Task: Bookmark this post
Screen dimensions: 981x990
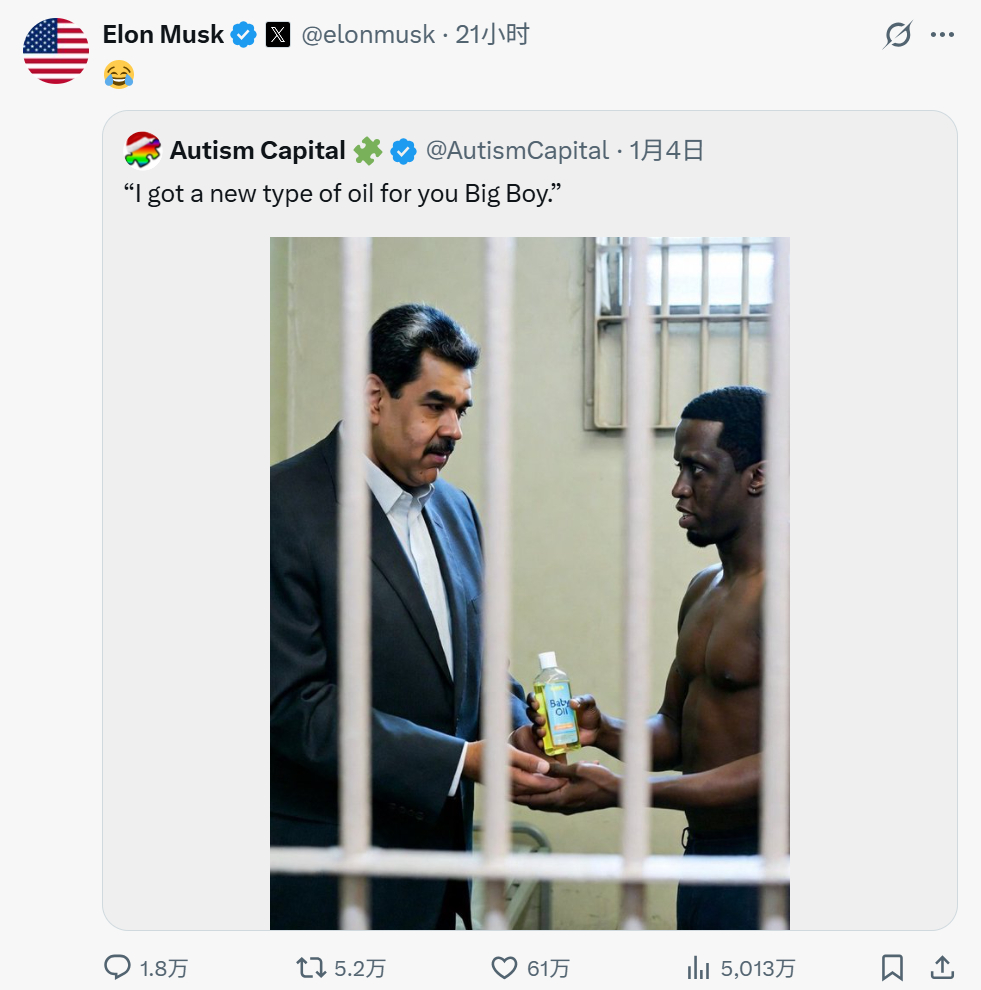Action: 892,967
